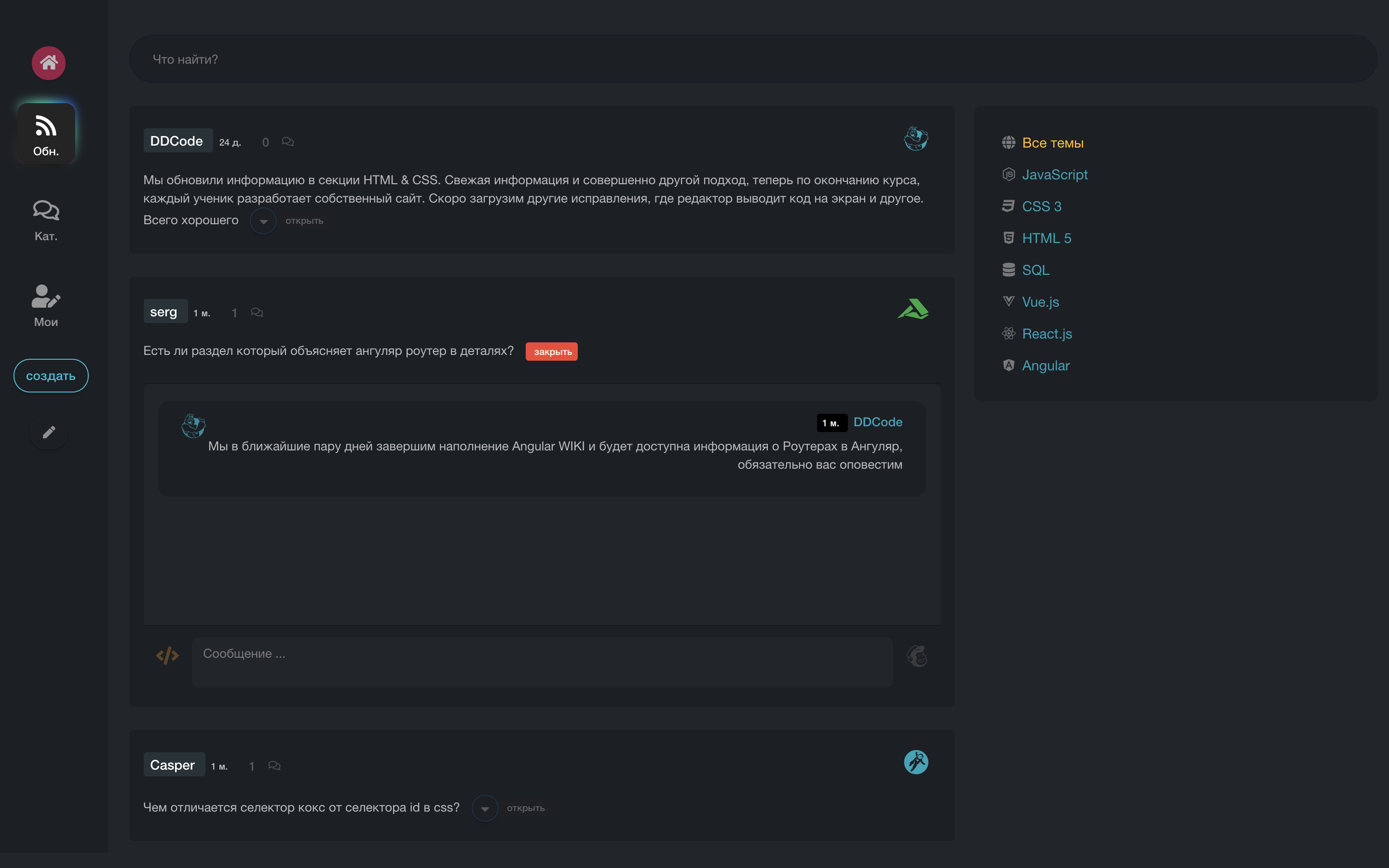Expand the DDCode post with arrow

263,221
